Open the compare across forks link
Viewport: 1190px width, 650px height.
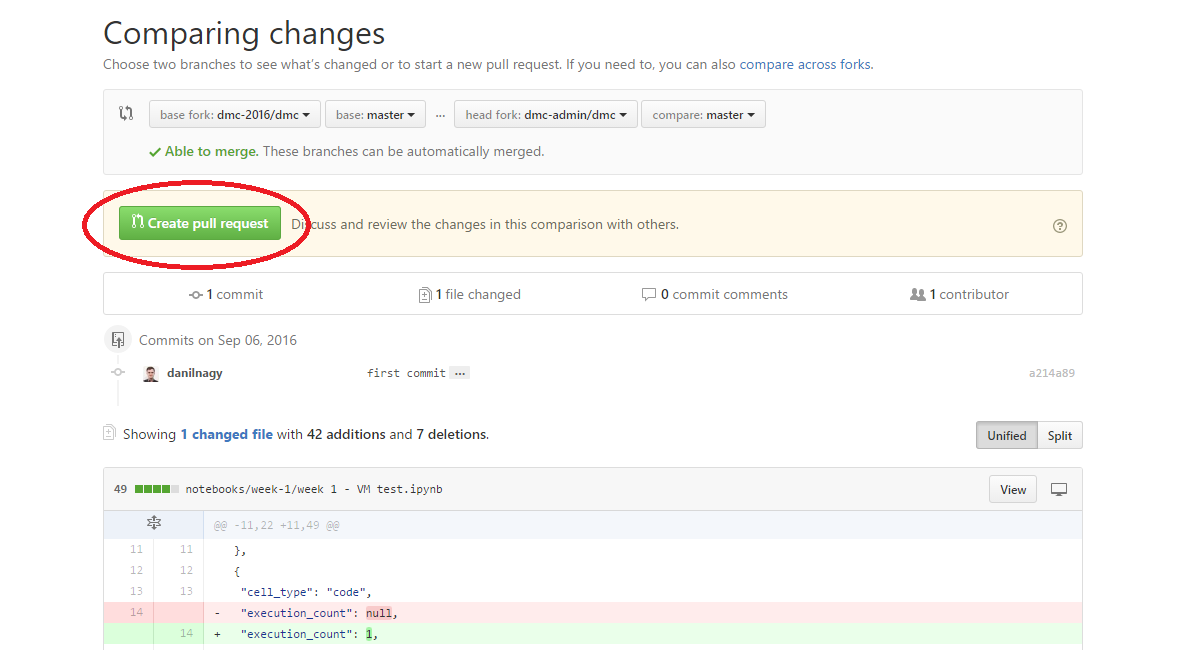805,65
